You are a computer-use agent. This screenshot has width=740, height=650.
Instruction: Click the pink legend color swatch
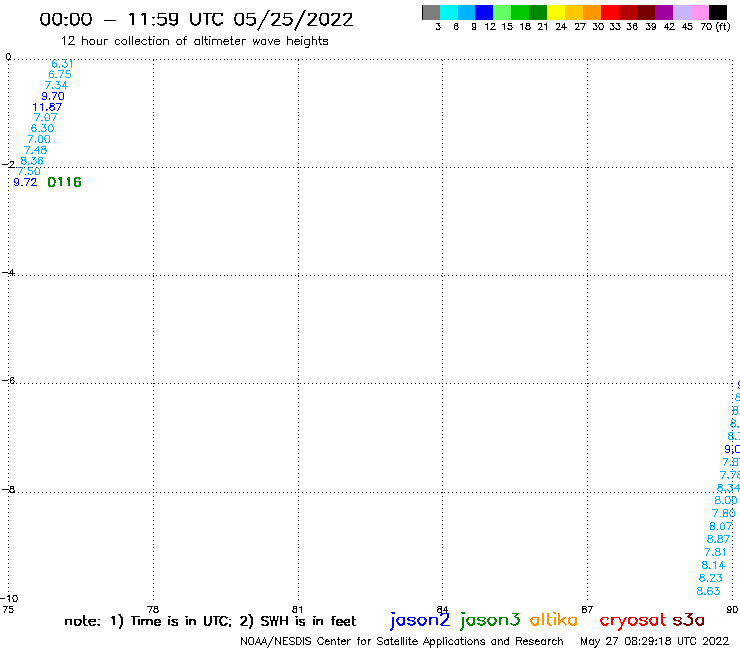click(x=699, y=12)
